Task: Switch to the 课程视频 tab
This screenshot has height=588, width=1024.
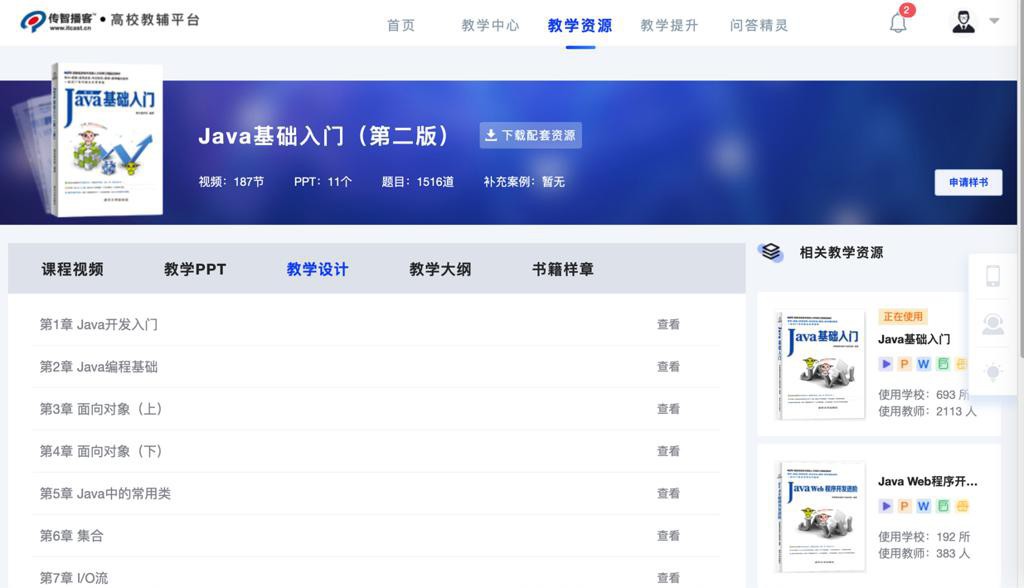Action: tap(72, 269)
